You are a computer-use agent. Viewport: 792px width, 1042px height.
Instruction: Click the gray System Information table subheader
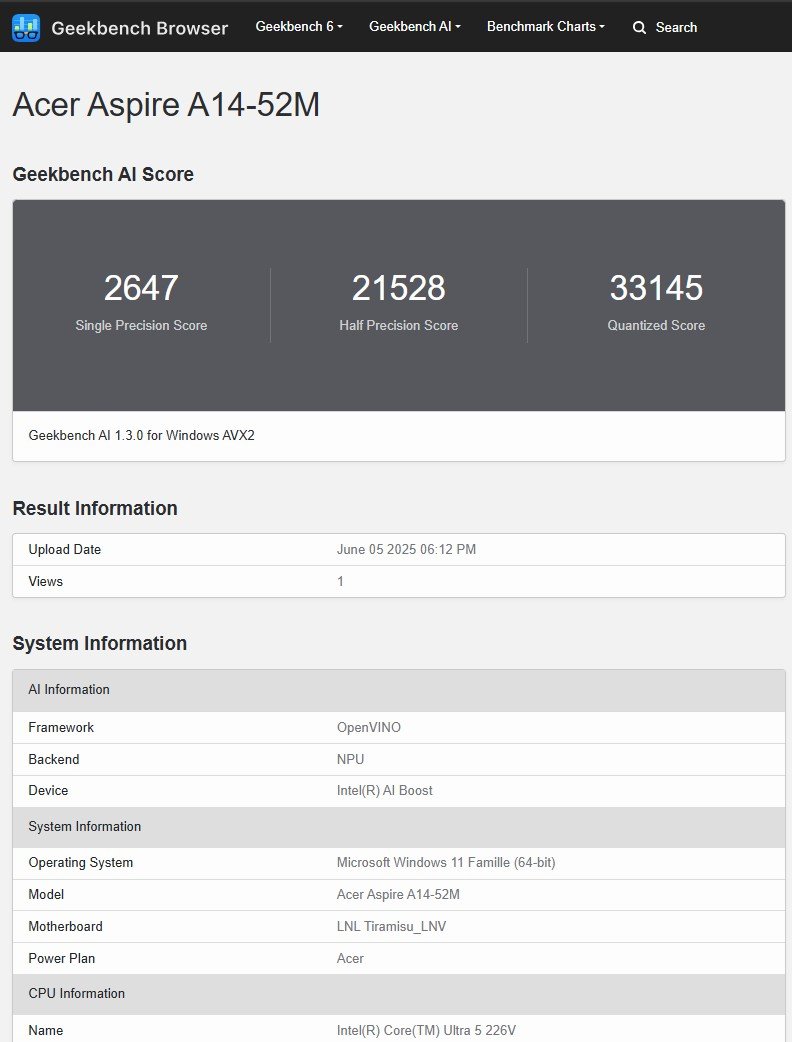(399, 827)
